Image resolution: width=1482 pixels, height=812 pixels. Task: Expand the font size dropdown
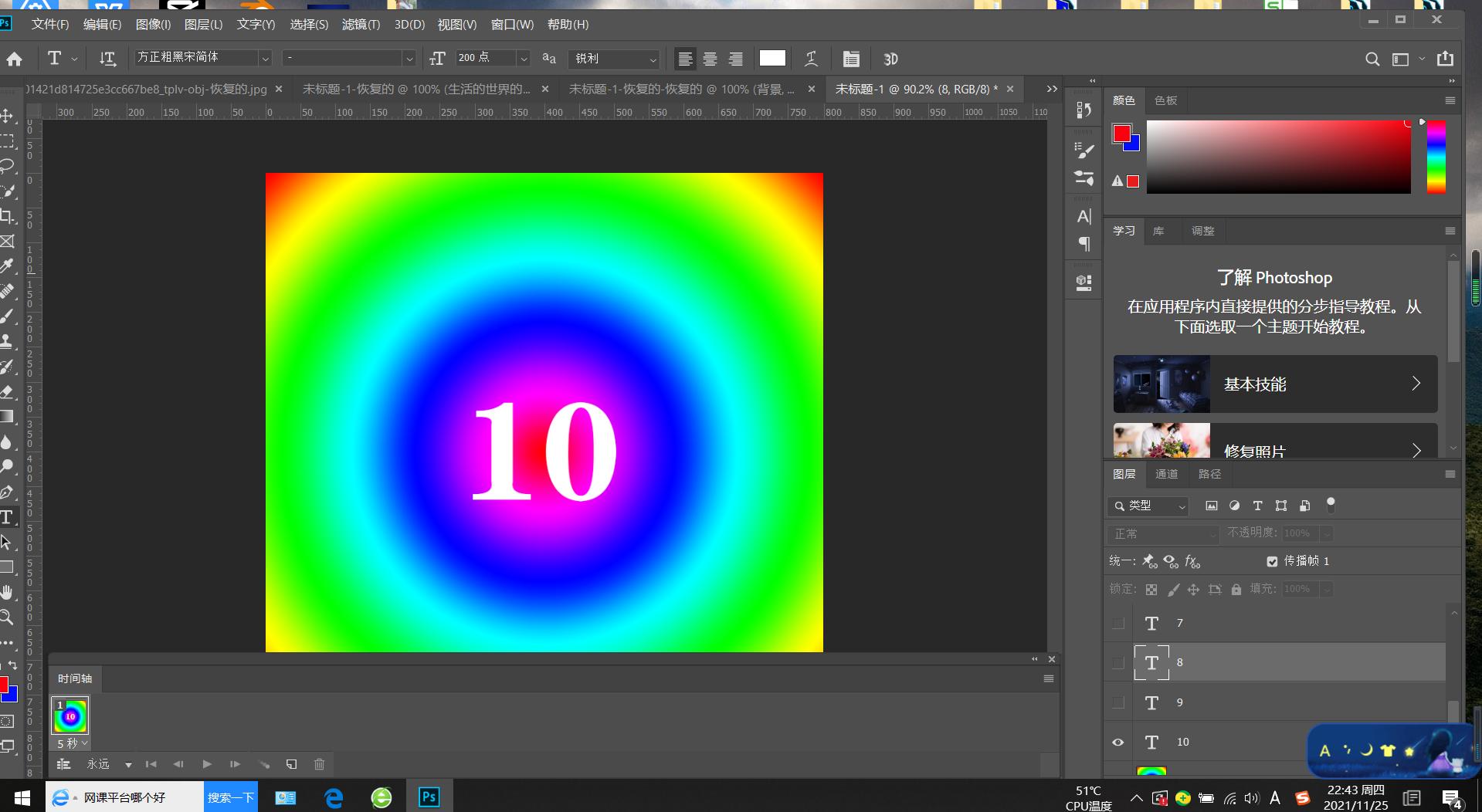click(523, 59)
